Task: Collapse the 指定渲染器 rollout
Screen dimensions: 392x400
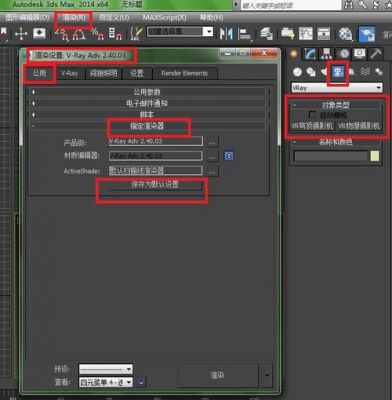Action: 147,126
